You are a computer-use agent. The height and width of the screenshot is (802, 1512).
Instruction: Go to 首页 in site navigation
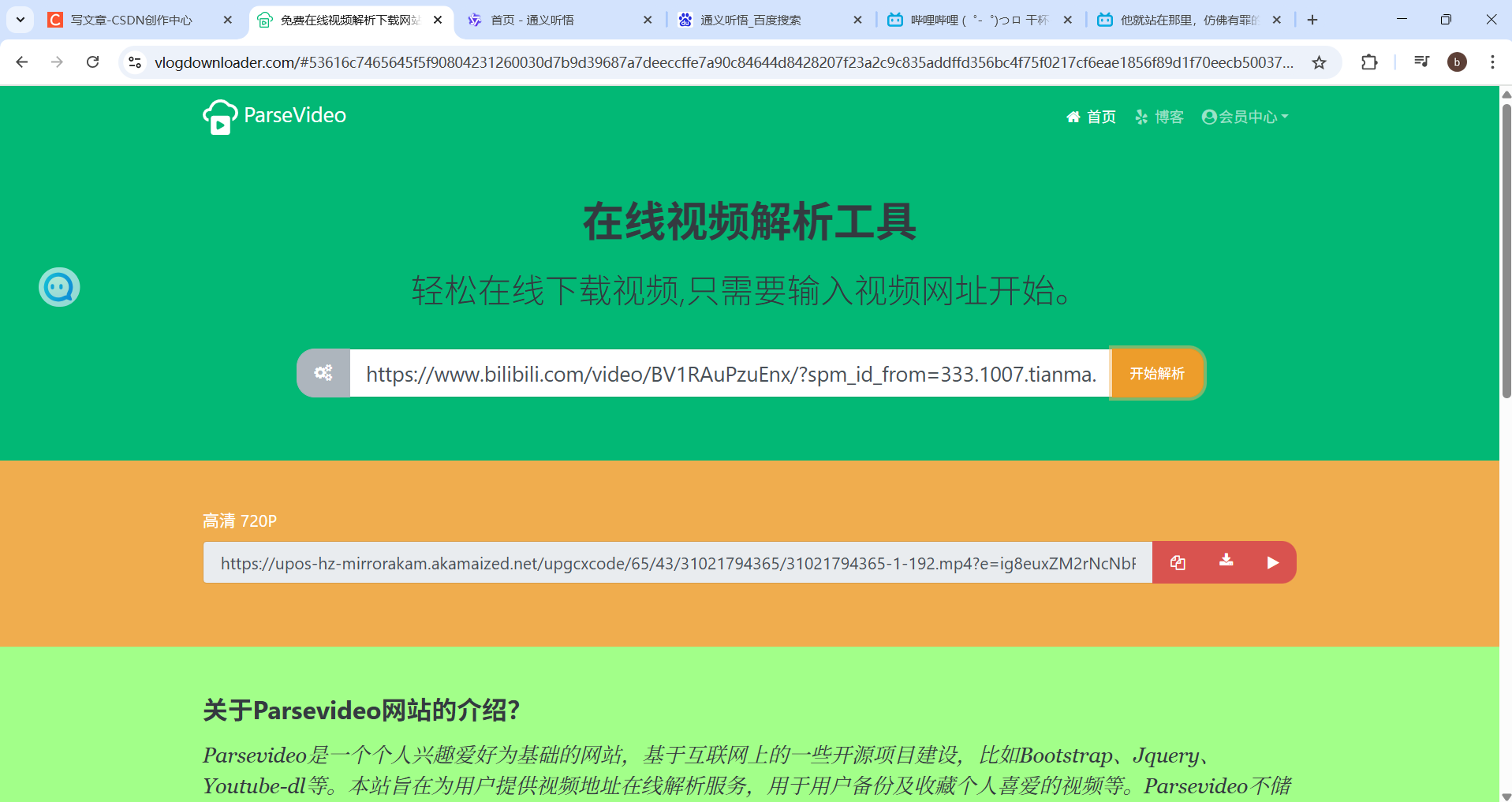click(1091, 117)
